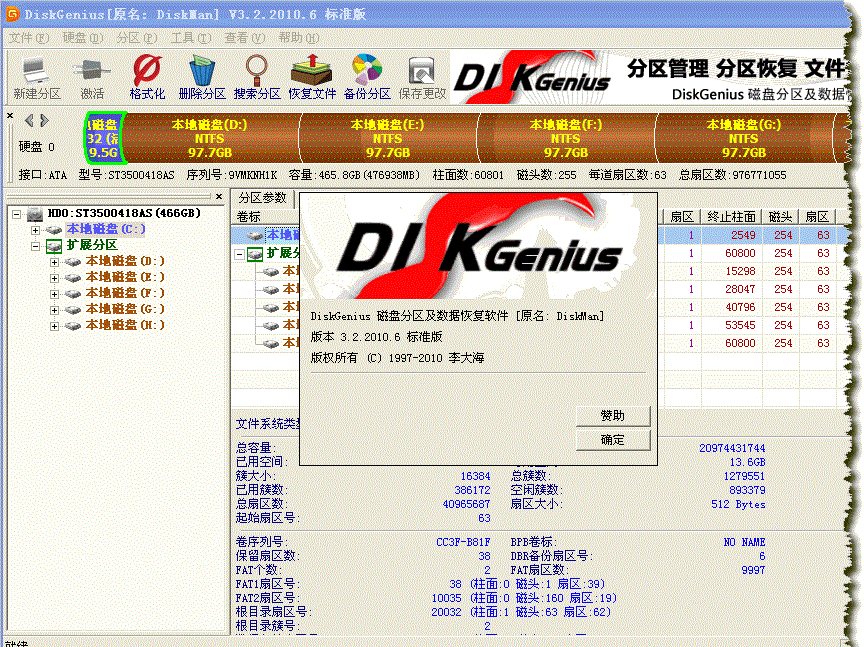Click volume serial value CC3F-B81F
864x647 pixels.
click(x=463, y=542)
